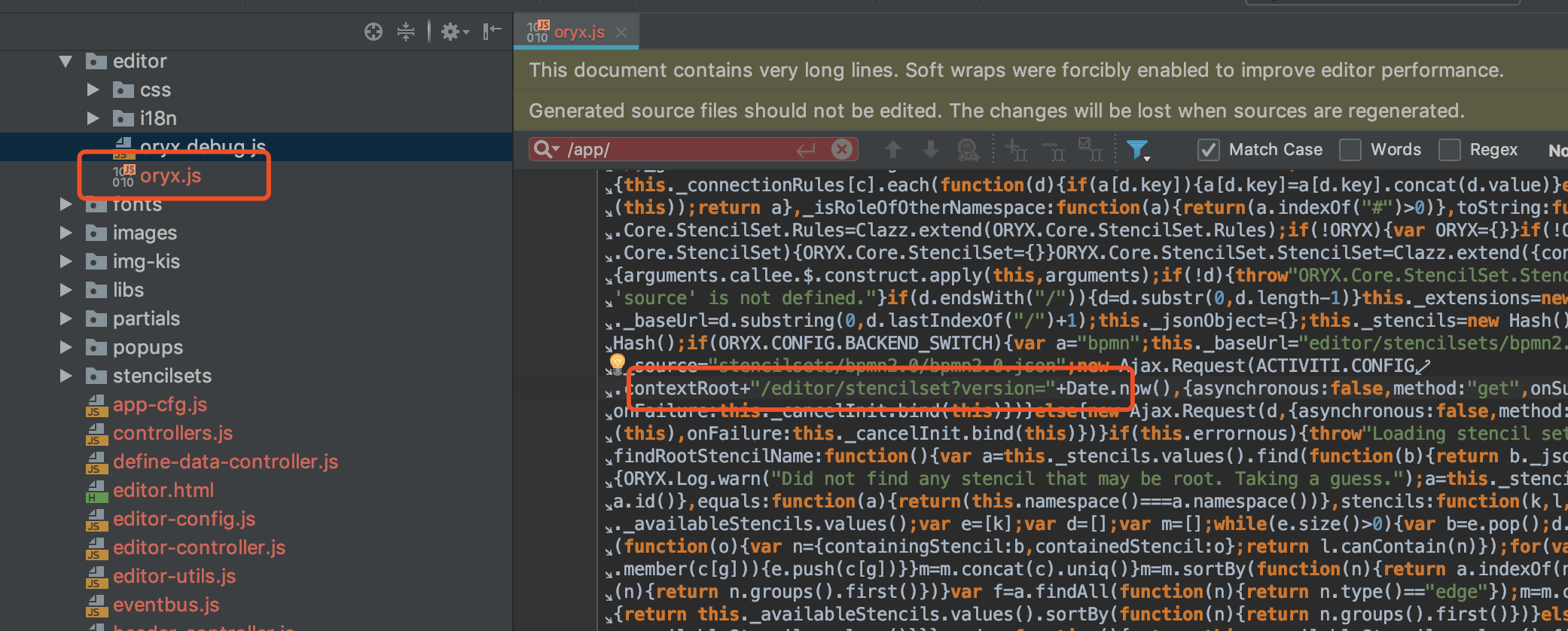Image resolution: width=1568 pixels, height=631 pixels.
Task: Click the eventbus.js file icon
Action: coord(96,605)
